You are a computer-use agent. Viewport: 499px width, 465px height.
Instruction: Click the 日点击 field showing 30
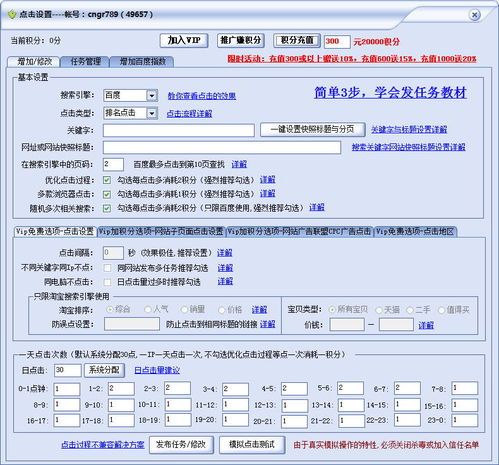point(68,370)
